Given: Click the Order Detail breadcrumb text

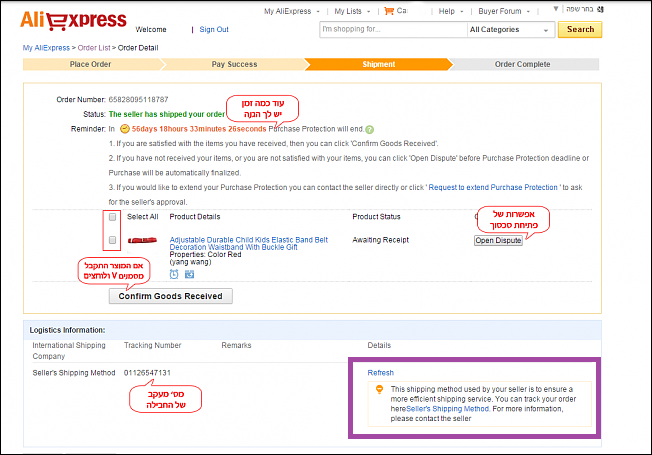Looking at the screenshot, I should [x=138, y=48].
